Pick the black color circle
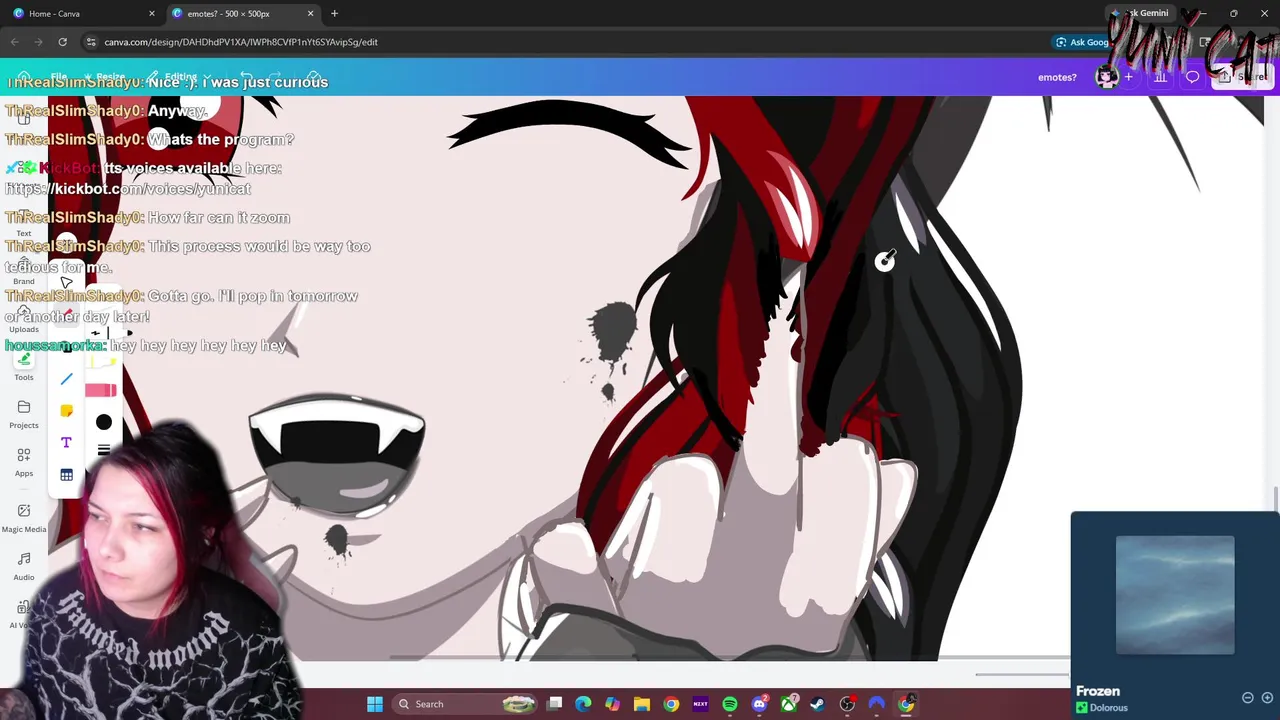Viewport: 1280px width, 720px height. pos(104,422)
